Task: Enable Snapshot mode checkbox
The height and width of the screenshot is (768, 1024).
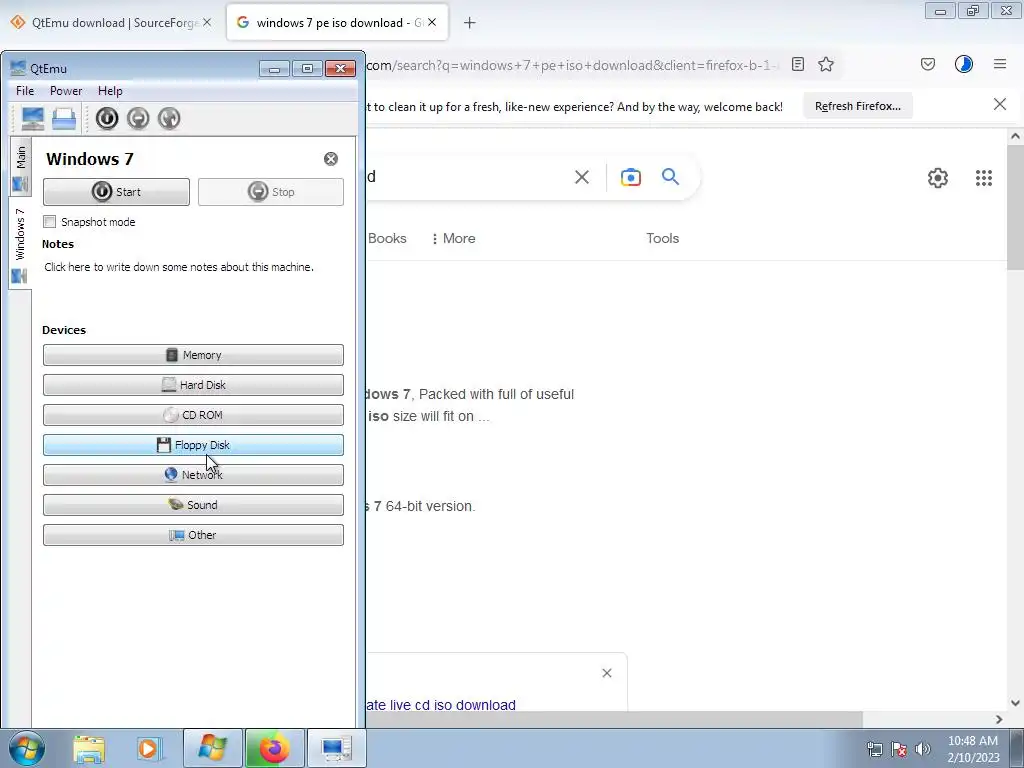Action: 50,221
